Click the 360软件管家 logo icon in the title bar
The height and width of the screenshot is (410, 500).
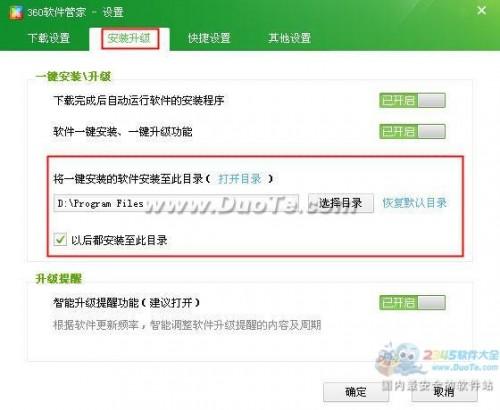[16, 12]
